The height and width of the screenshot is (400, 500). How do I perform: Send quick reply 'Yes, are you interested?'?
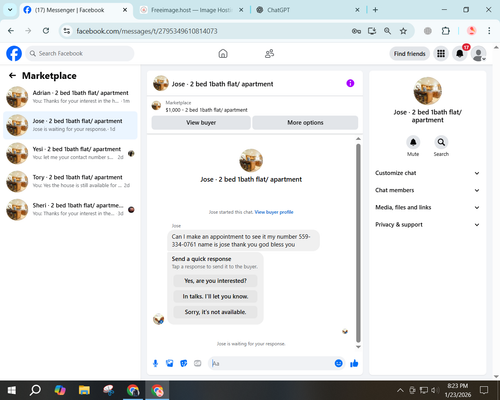(x=215, y=281)
